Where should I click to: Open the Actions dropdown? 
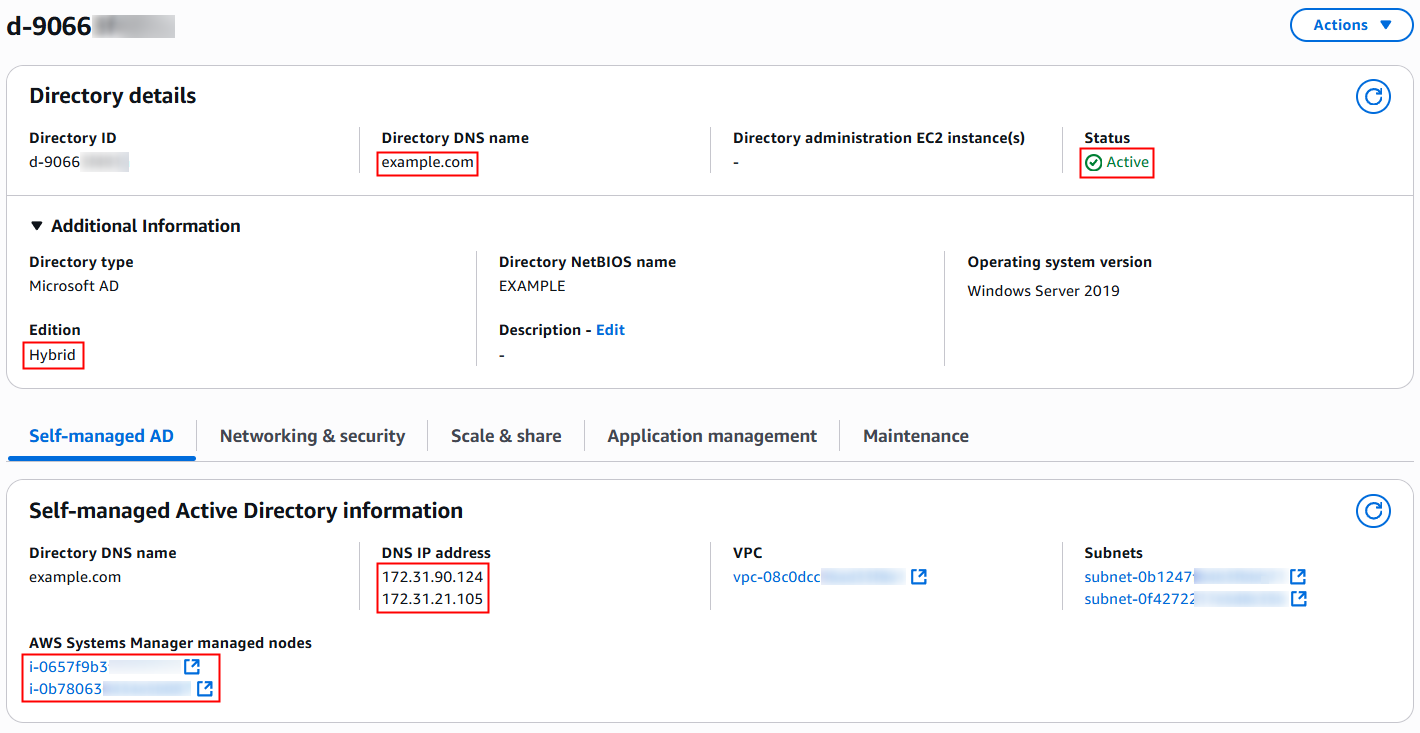click(1351, 25)
